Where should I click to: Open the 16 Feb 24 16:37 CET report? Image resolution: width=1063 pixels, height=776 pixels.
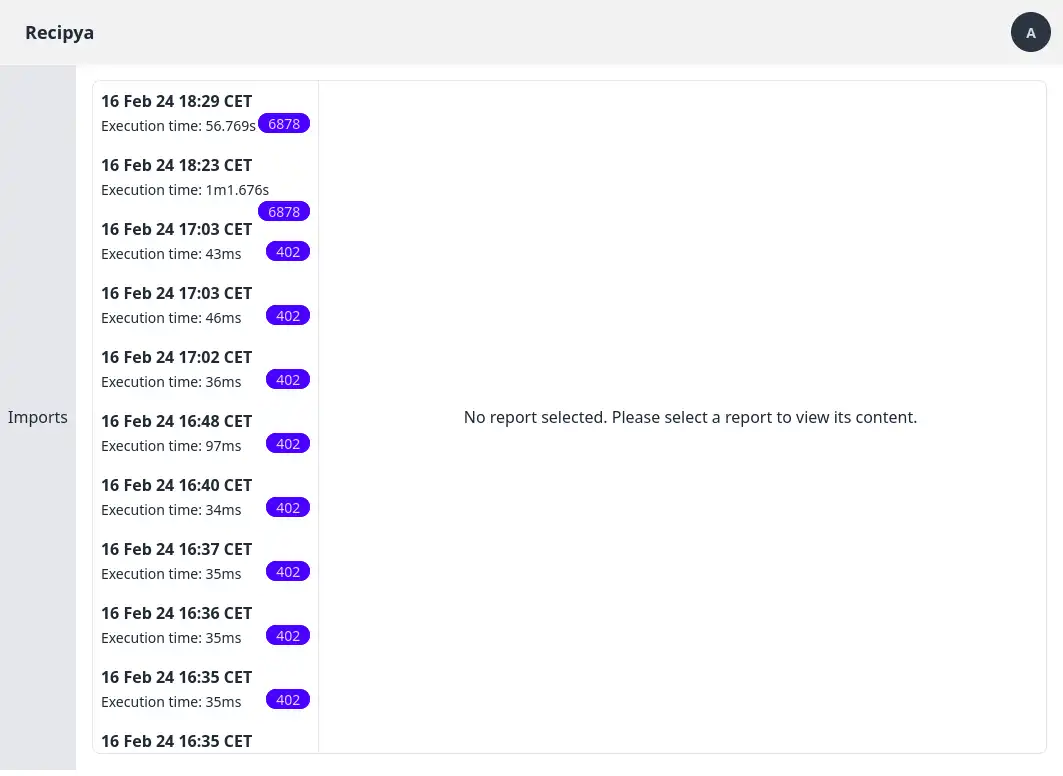point(205,563)
